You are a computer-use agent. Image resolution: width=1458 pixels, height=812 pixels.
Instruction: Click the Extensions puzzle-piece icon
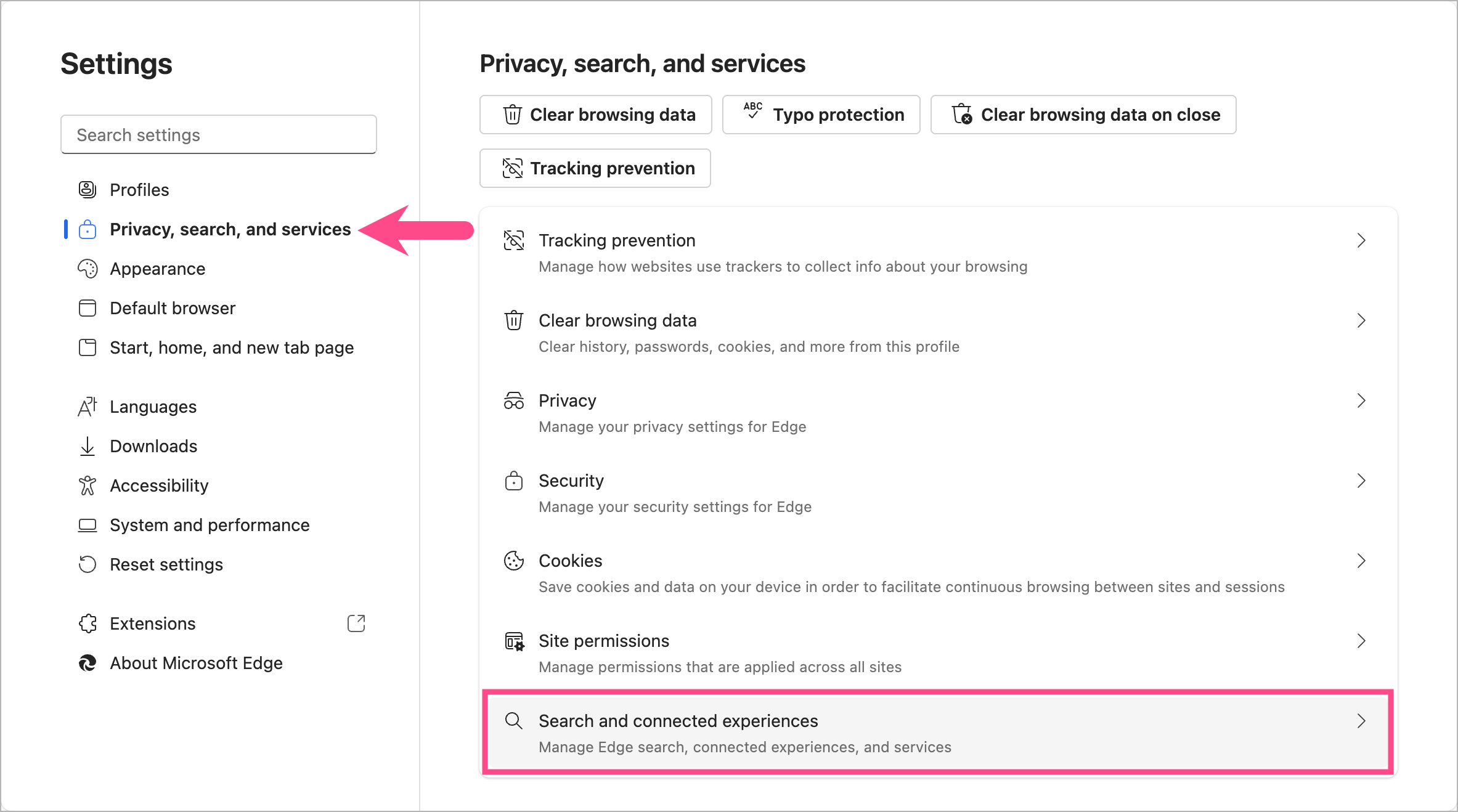pyautogui.click(x=88, y=623)
